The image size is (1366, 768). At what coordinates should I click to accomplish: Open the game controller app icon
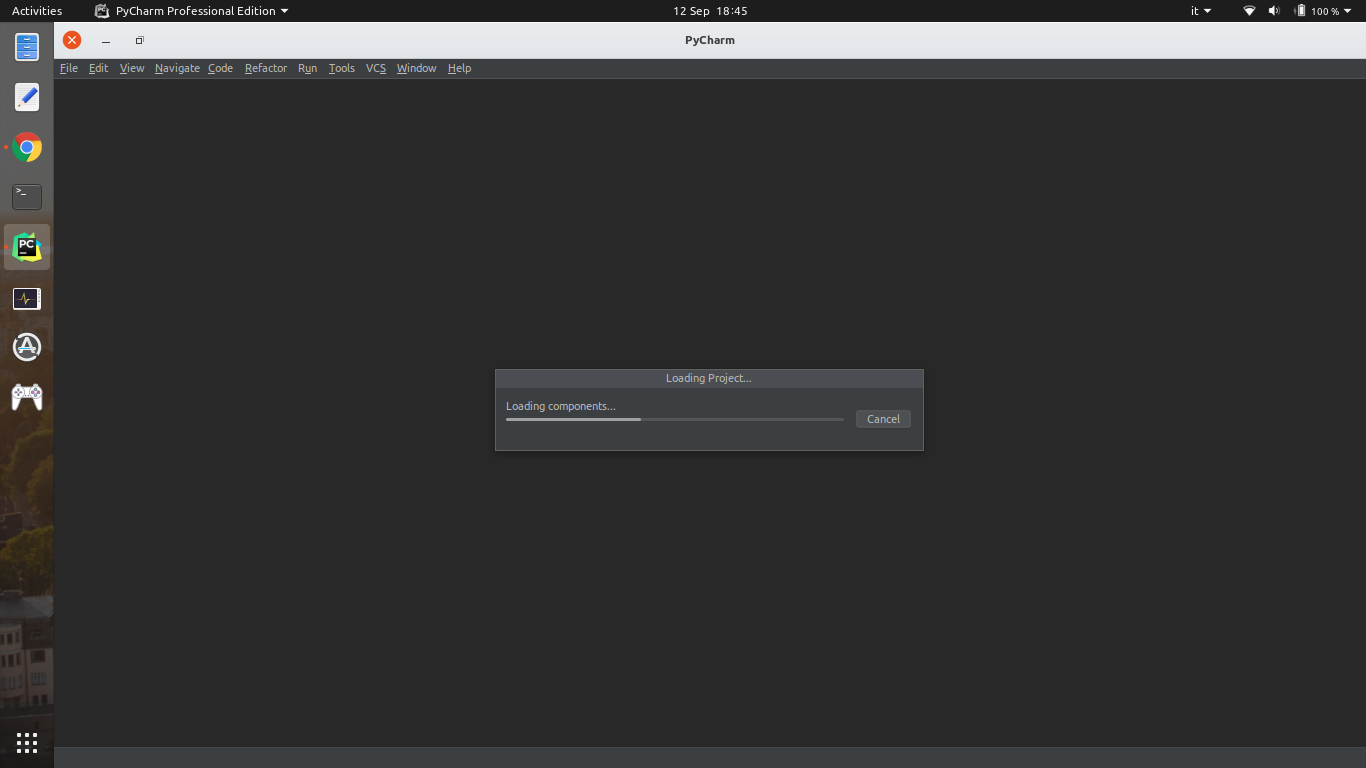click(27, 397)
